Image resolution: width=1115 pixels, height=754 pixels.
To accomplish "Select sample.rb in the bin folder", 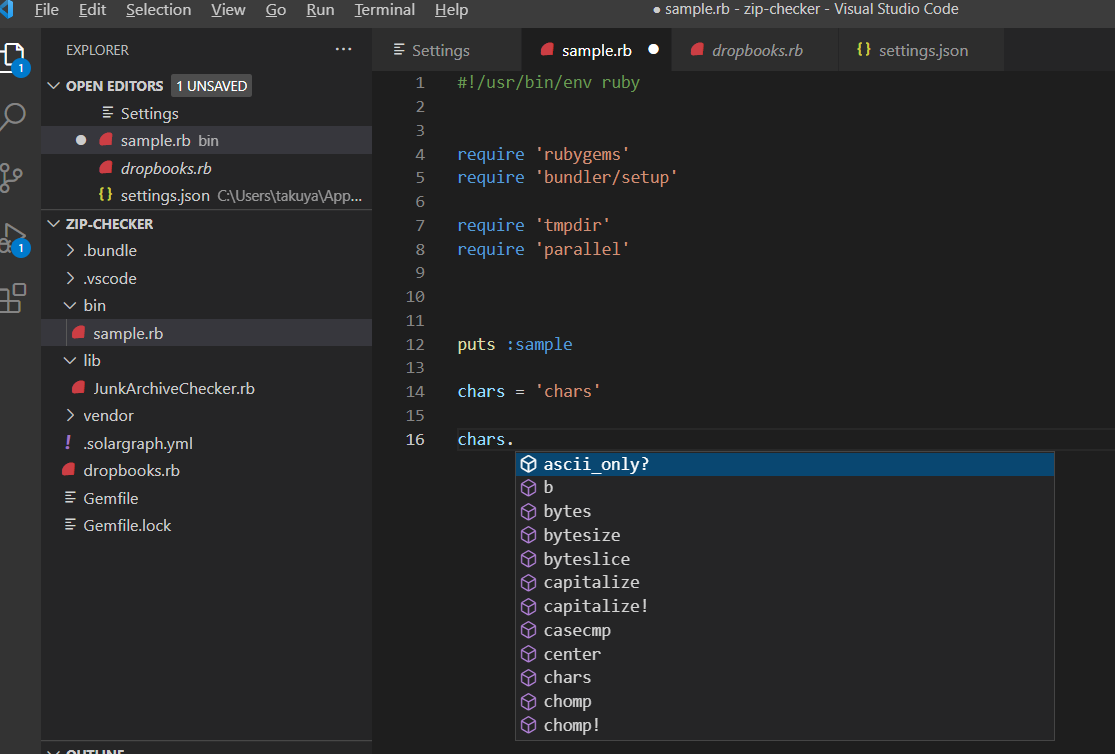I will coord(206,333).
